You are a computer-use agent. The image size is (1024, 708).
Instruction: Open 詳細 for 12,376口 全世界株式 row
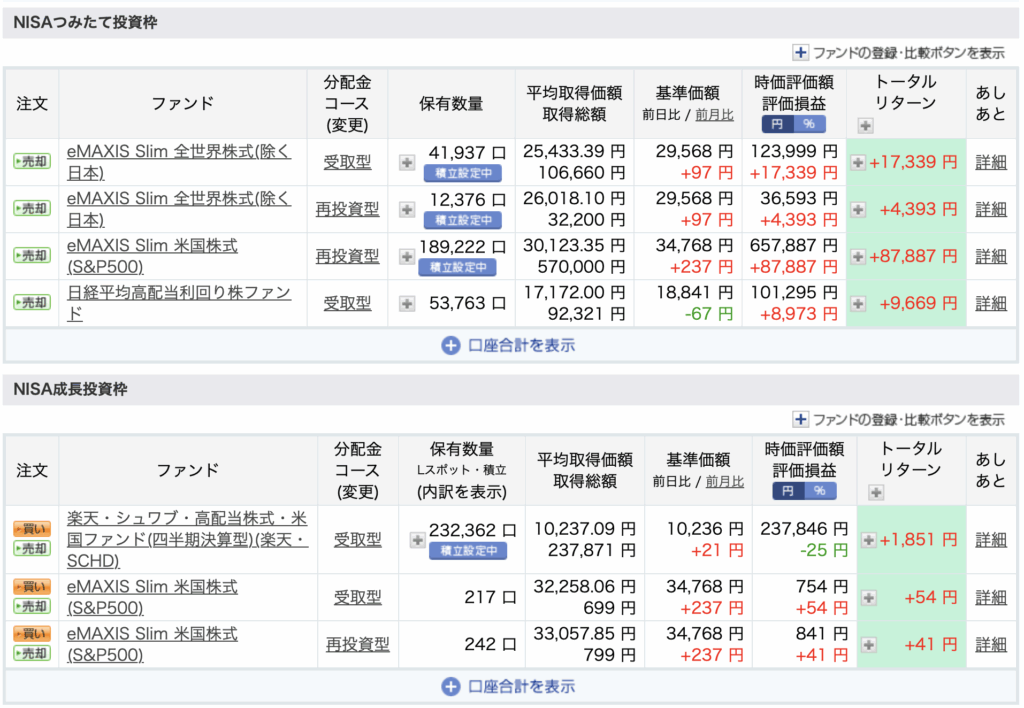click(991, 209)
